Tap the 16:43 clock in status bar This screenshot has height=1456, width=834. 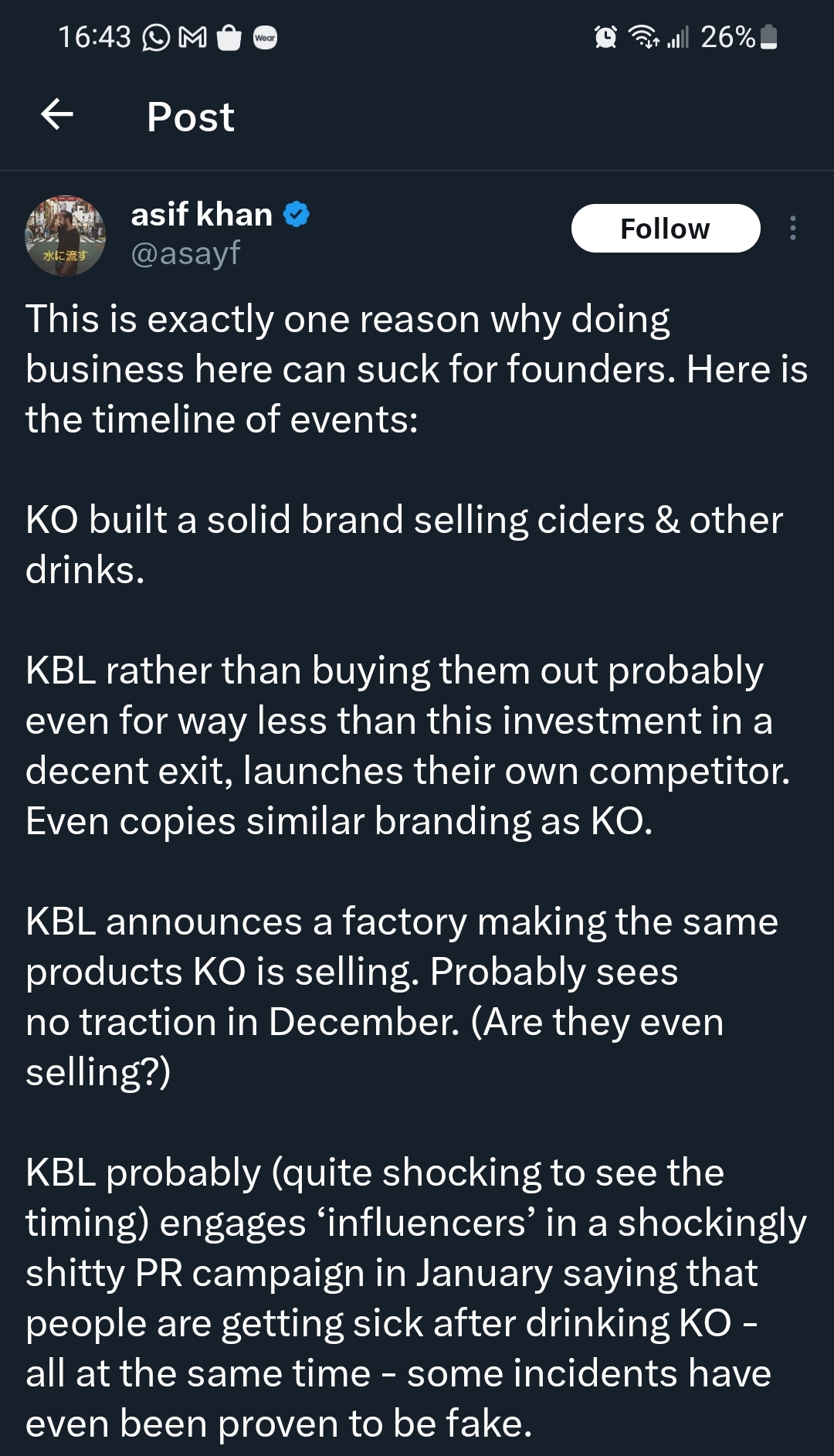(x=94, y=36)
